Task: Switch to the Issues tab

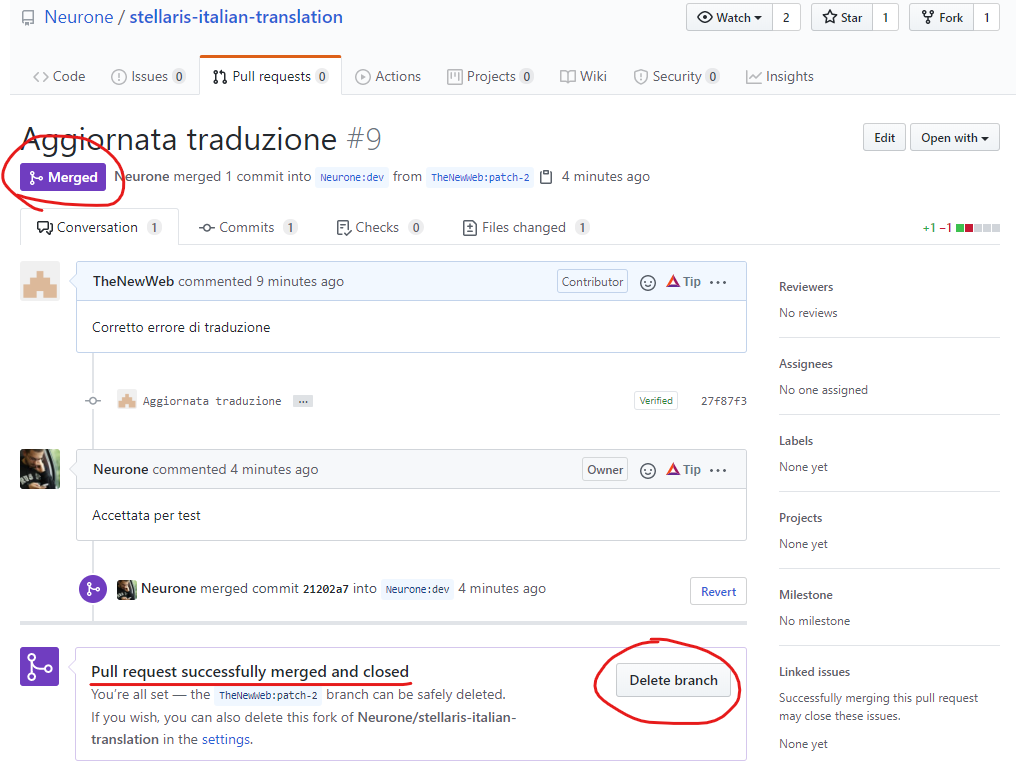Action: pyautogui.click(x=148, y=76)
